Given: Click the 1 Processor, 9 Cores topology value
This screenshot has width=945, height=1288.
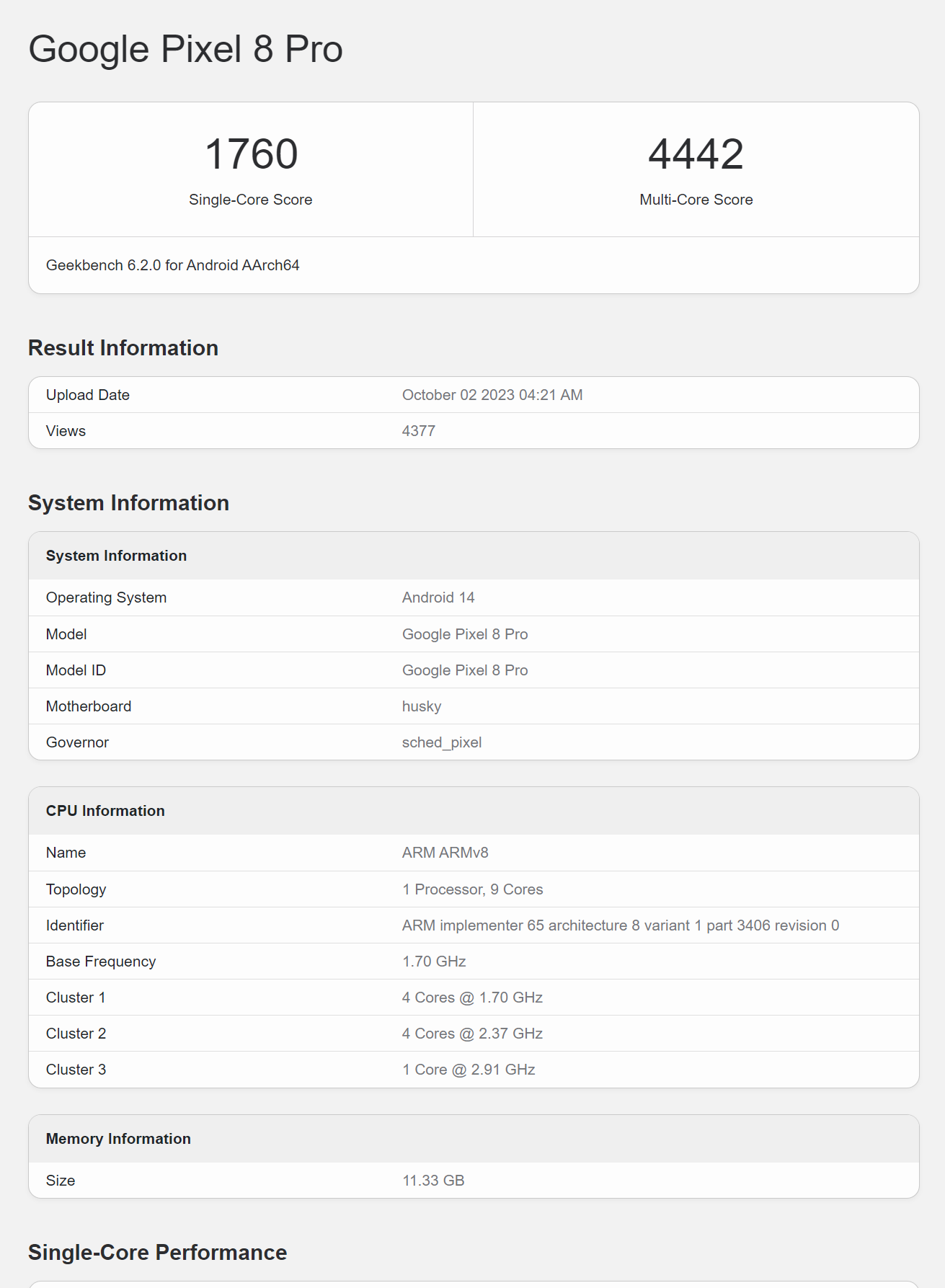Looking at the screenshot, I should point(472,889).
